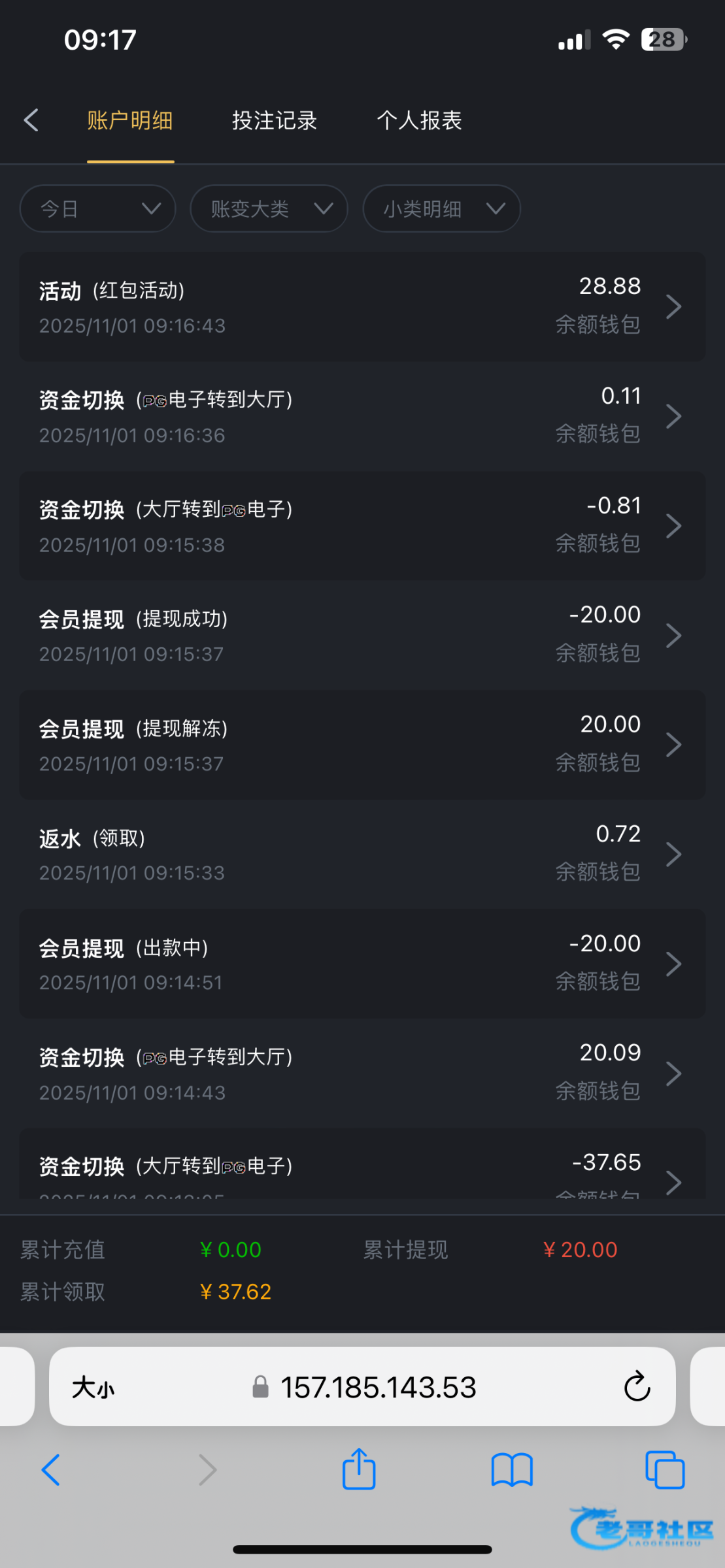This screenshot has width=725, height=1568.
Task: Tap the back arrow in the app header
Action: point(31,120)
